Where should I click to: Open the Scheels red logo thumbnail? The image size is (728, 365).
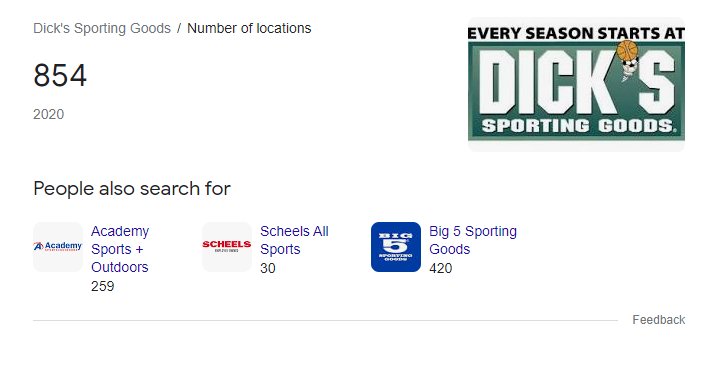pos(227,247)
